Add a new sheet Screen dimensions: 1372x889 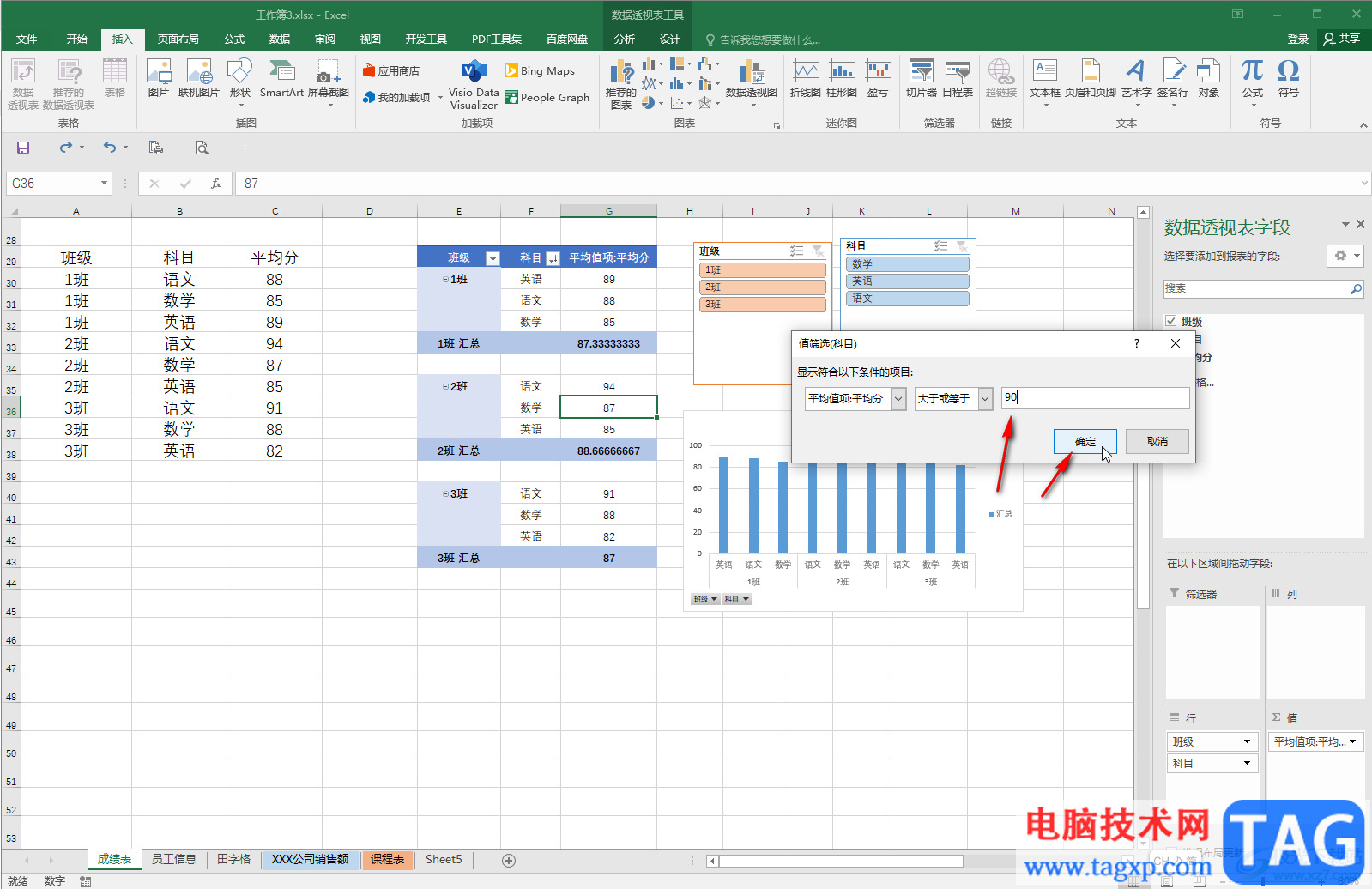click(509, 860)
